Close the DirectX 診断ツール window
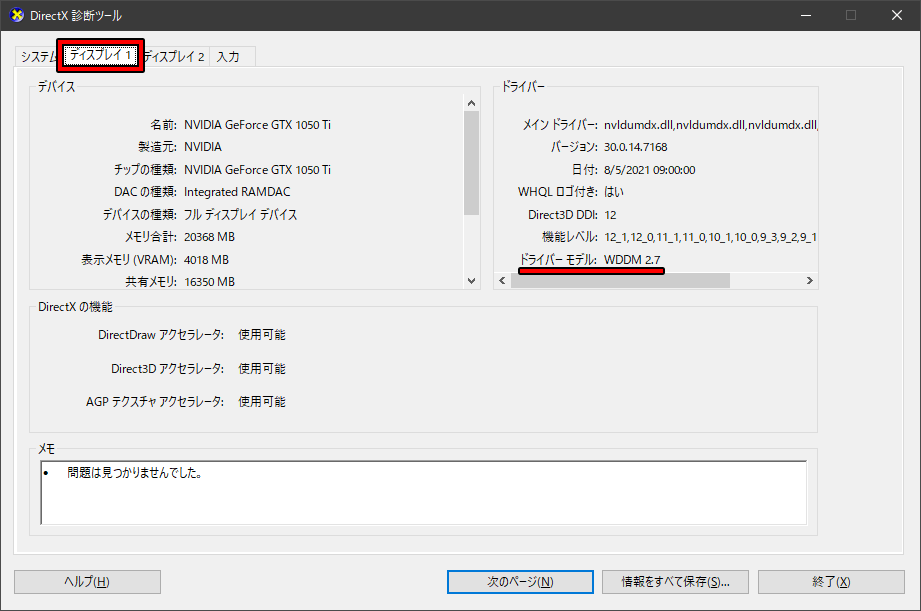The height and width of the screenshot is (611, 921). click(x=897, y=15)
